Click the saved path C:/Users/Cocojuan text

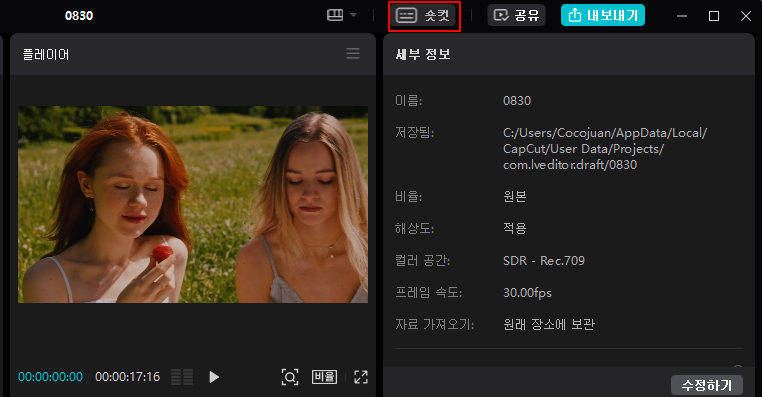coord(605,149)
